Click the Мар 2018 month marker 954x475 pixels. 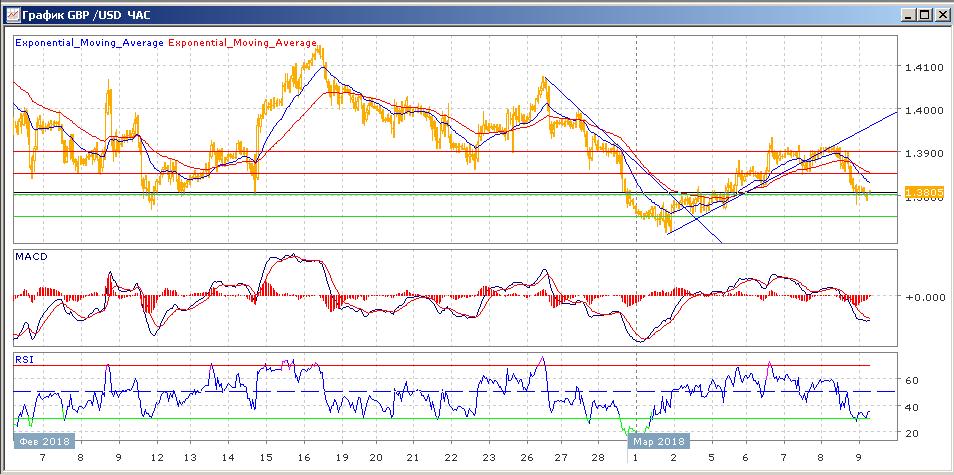click(659, 441)
